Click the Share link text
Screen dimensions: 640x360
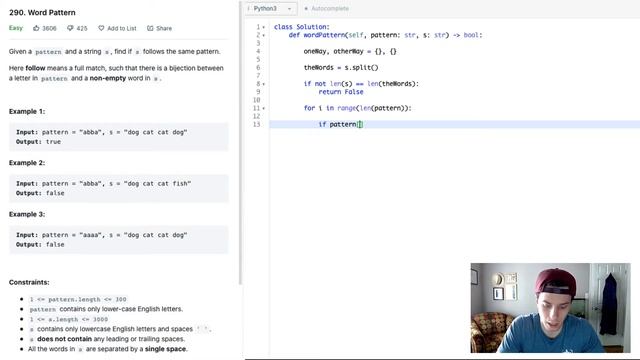tap(164, 28)
